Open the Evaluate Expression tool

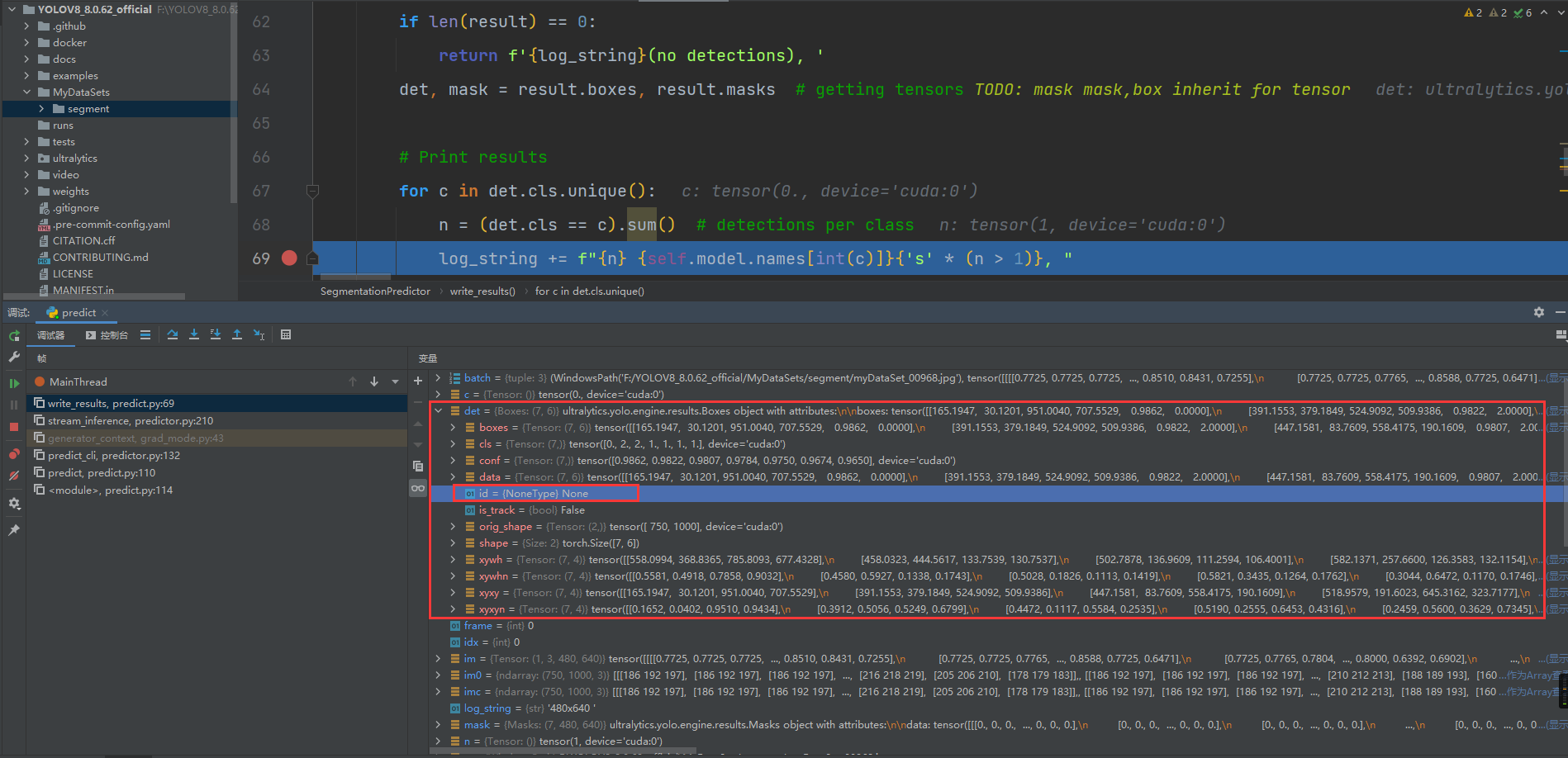(x=286, y=334)
